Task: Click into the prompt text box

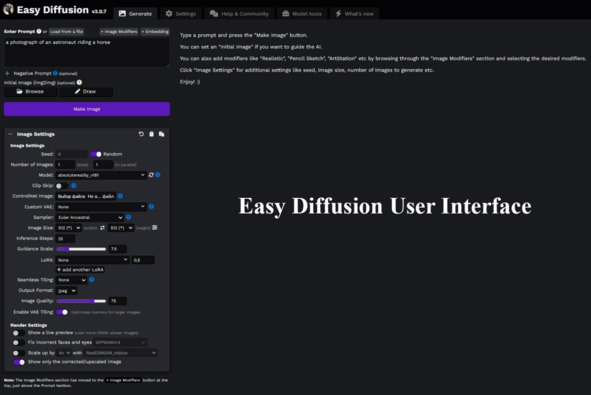Action: click(86, 52)
